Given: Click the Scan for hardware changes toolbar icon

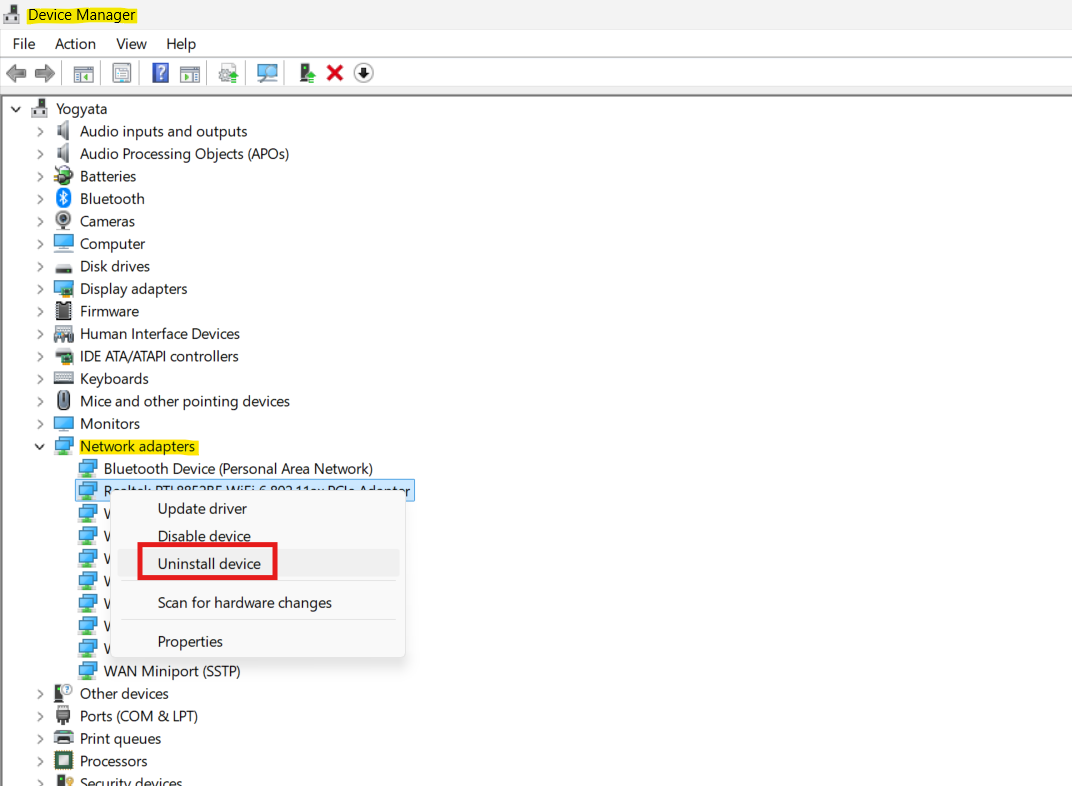Looking at the screenshot, I should point(267,73).
